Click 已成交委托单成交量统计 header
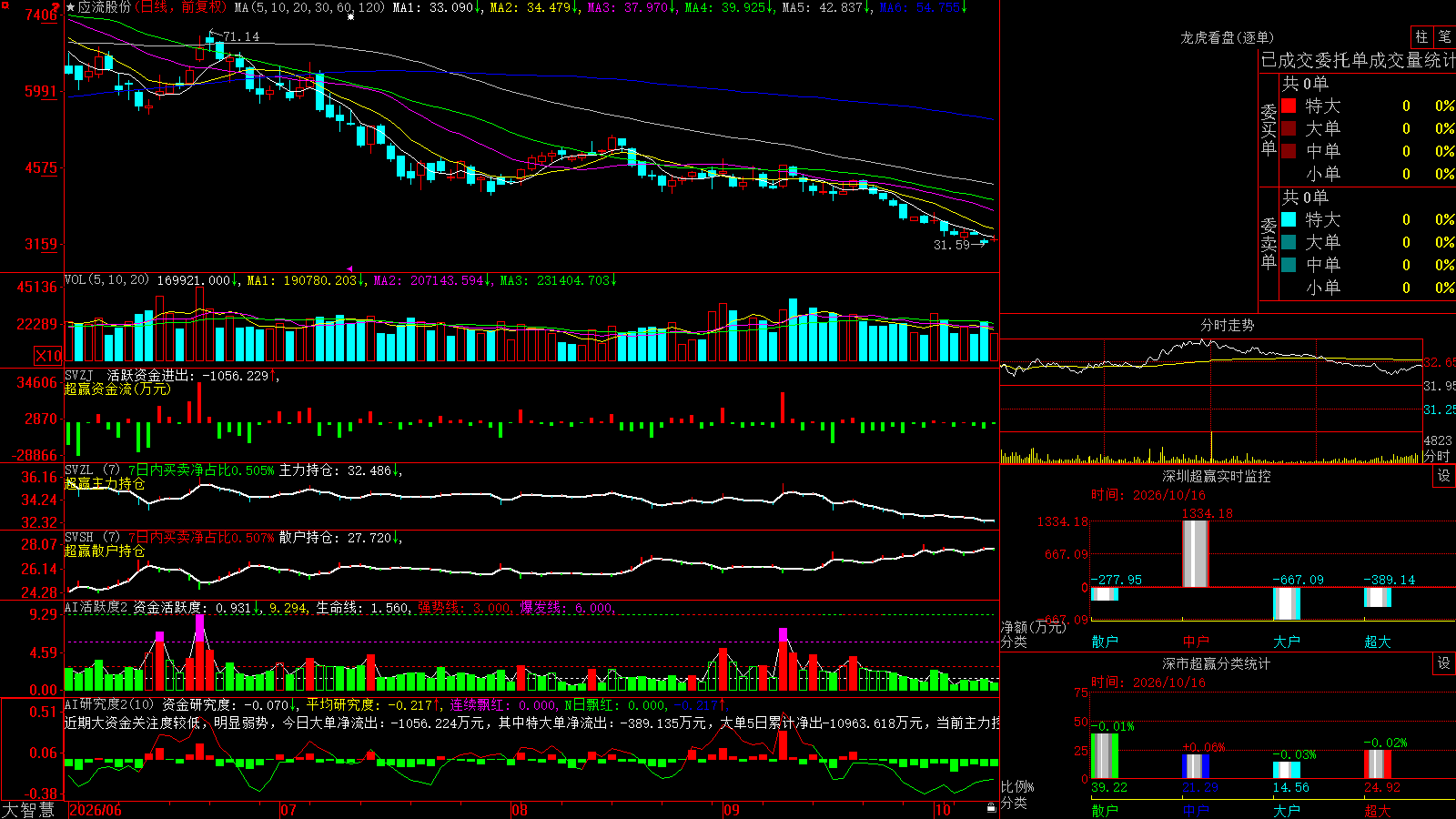This screenshot has height=819, width=1456. coord(1358,60)
